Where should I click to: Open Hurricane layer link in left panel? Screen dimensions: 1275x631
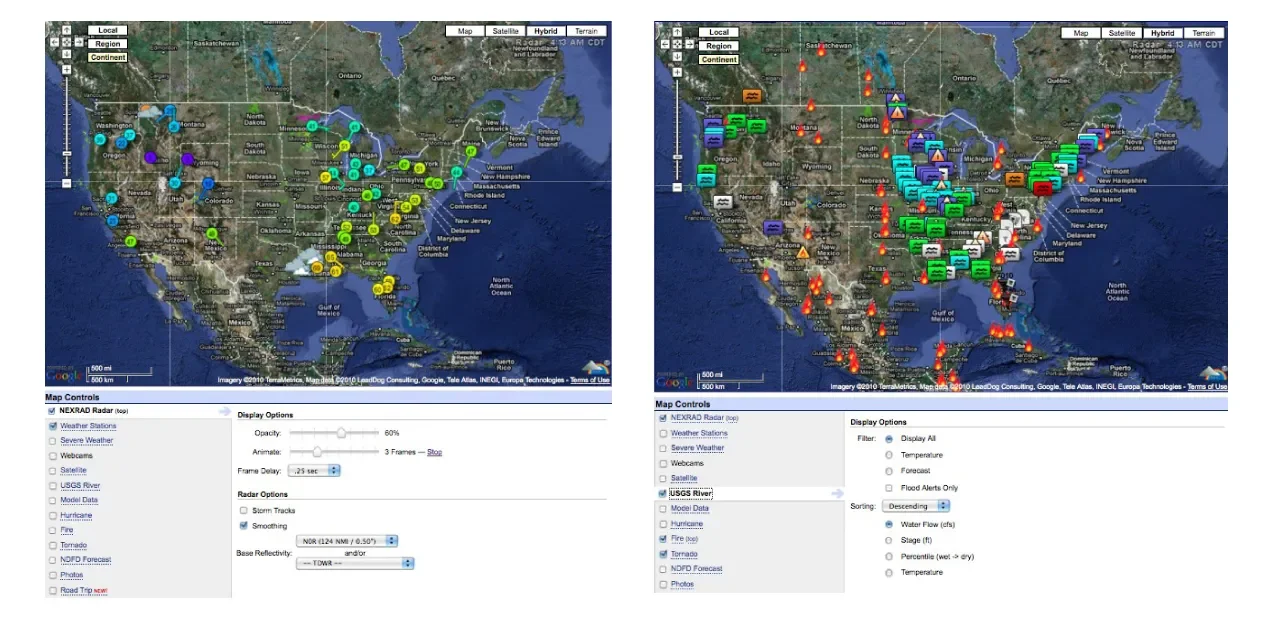tap(75, 515)
